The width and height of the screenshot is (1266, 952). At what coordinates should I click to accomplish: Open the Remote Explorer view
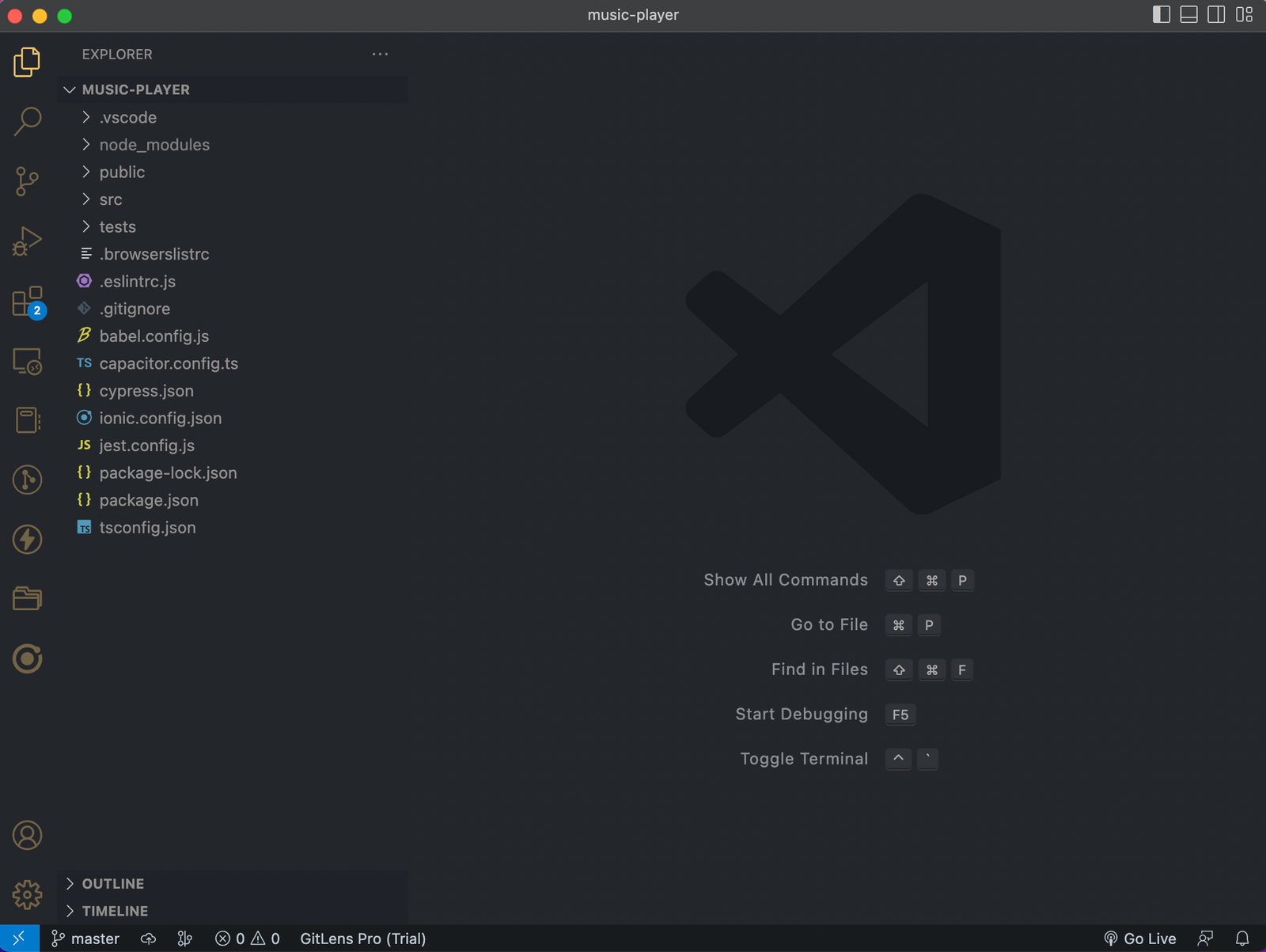point(27,361)
